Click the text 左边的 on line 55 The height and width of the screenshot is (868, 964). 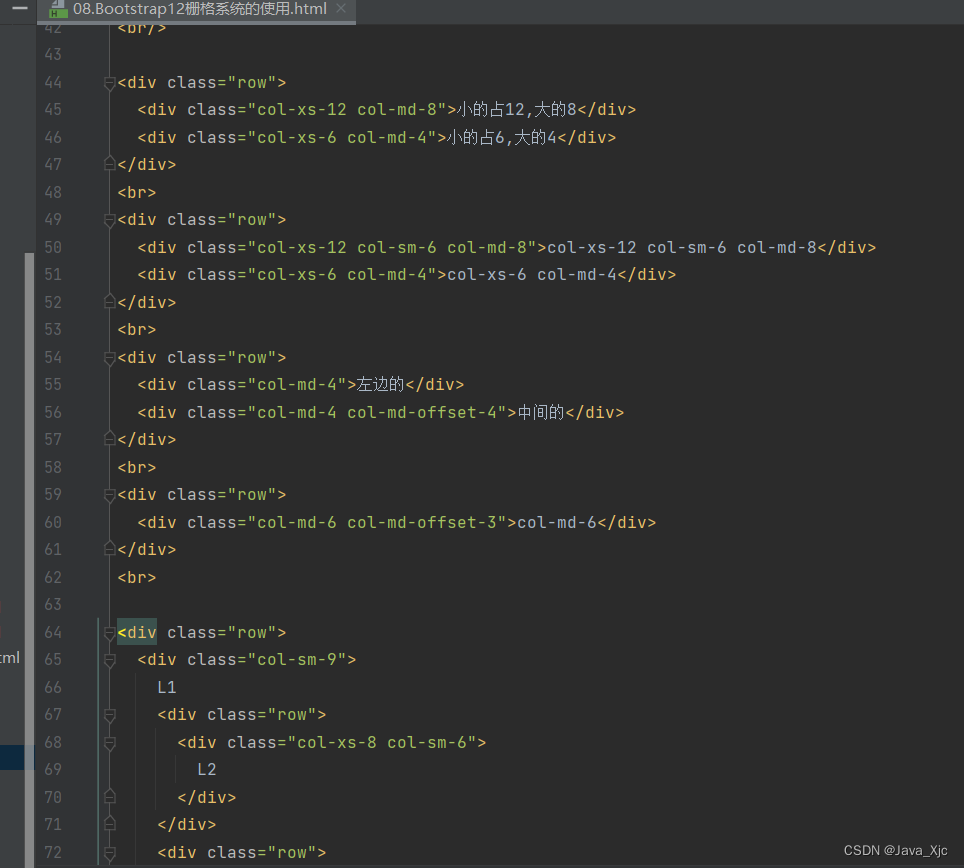point(381,384)
